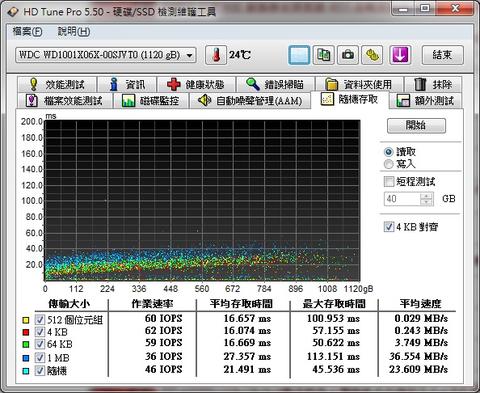Click the red 4 KB color swatch
480x393 pixels.
[x=26, y=332]
